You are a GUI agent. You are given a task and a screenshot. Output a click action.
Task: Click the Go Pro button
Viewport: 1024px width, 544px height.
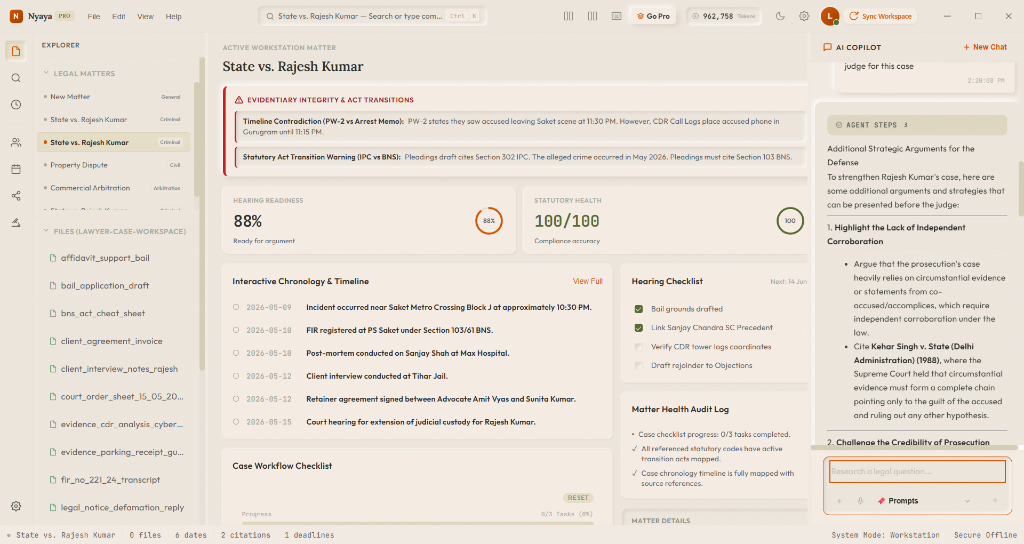coord(653,16)
